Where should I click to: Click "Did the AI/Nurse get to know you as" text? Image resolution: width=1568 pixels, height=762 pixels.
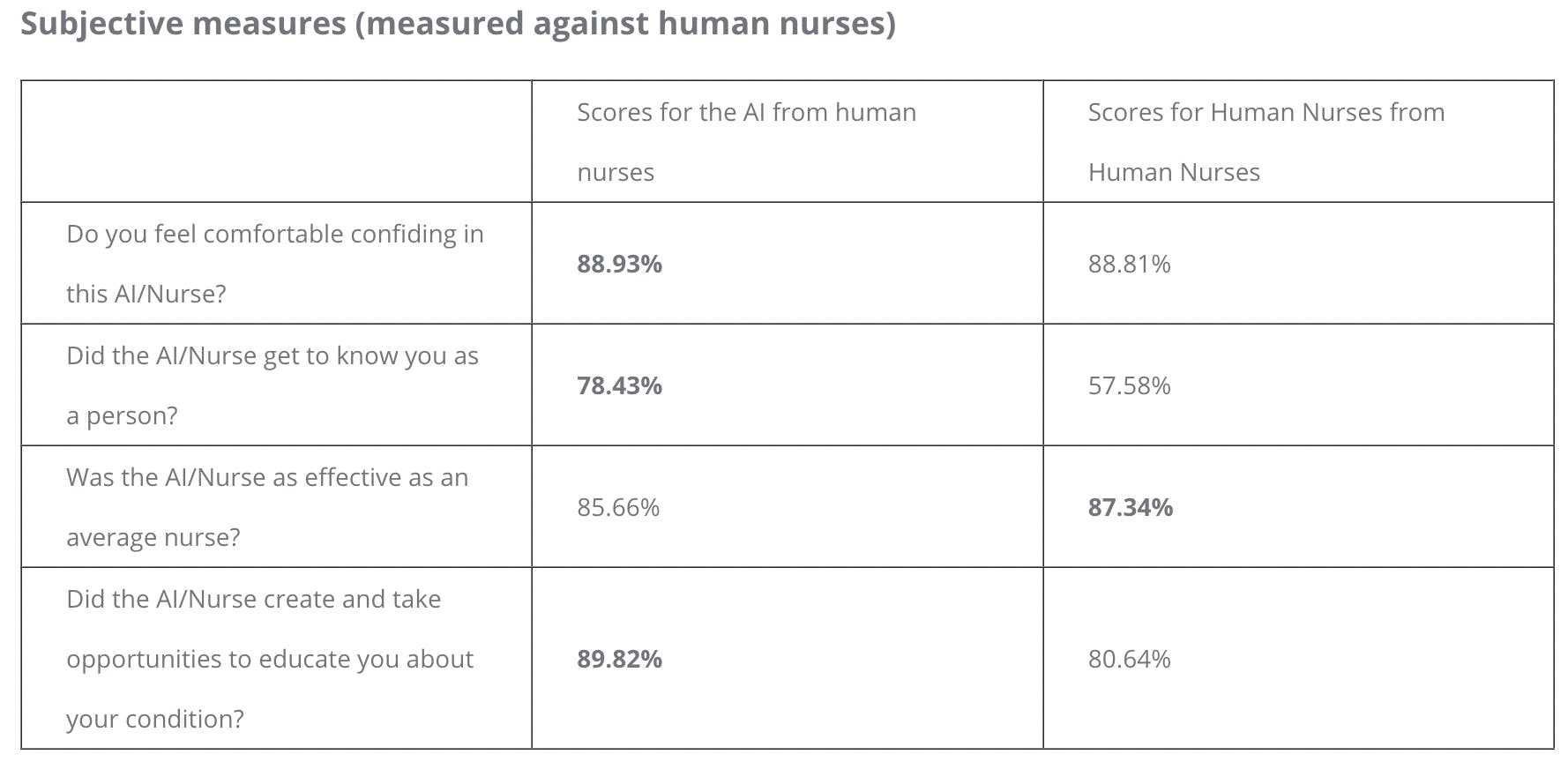[272, 355]
